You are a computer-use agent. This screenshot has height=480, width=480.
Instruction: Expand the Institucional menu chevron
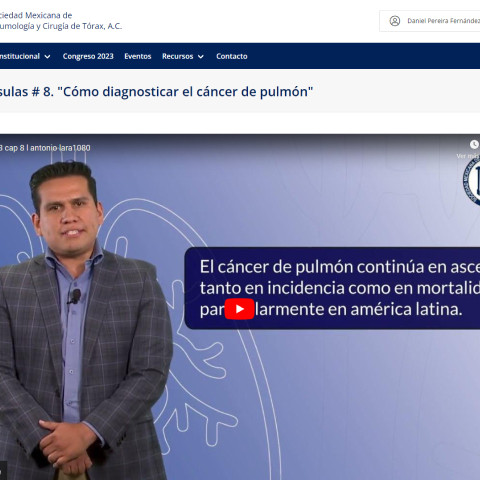click(47, 57)
